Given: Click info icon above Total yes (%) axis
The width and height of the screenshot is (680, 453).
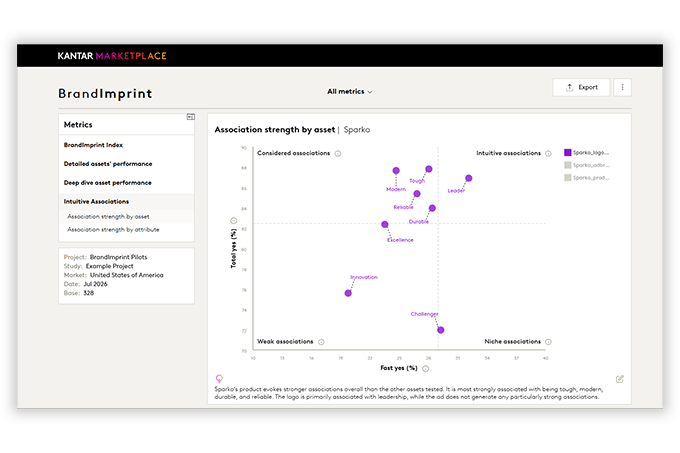Looking at the screenshot, I should [233, 221].
